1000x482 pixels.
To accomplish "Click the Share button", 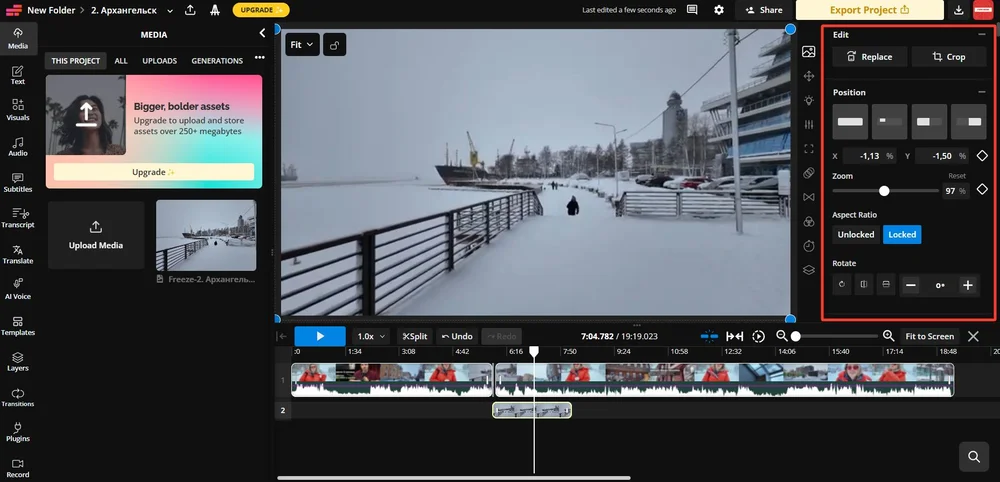I will coord(764,10).
